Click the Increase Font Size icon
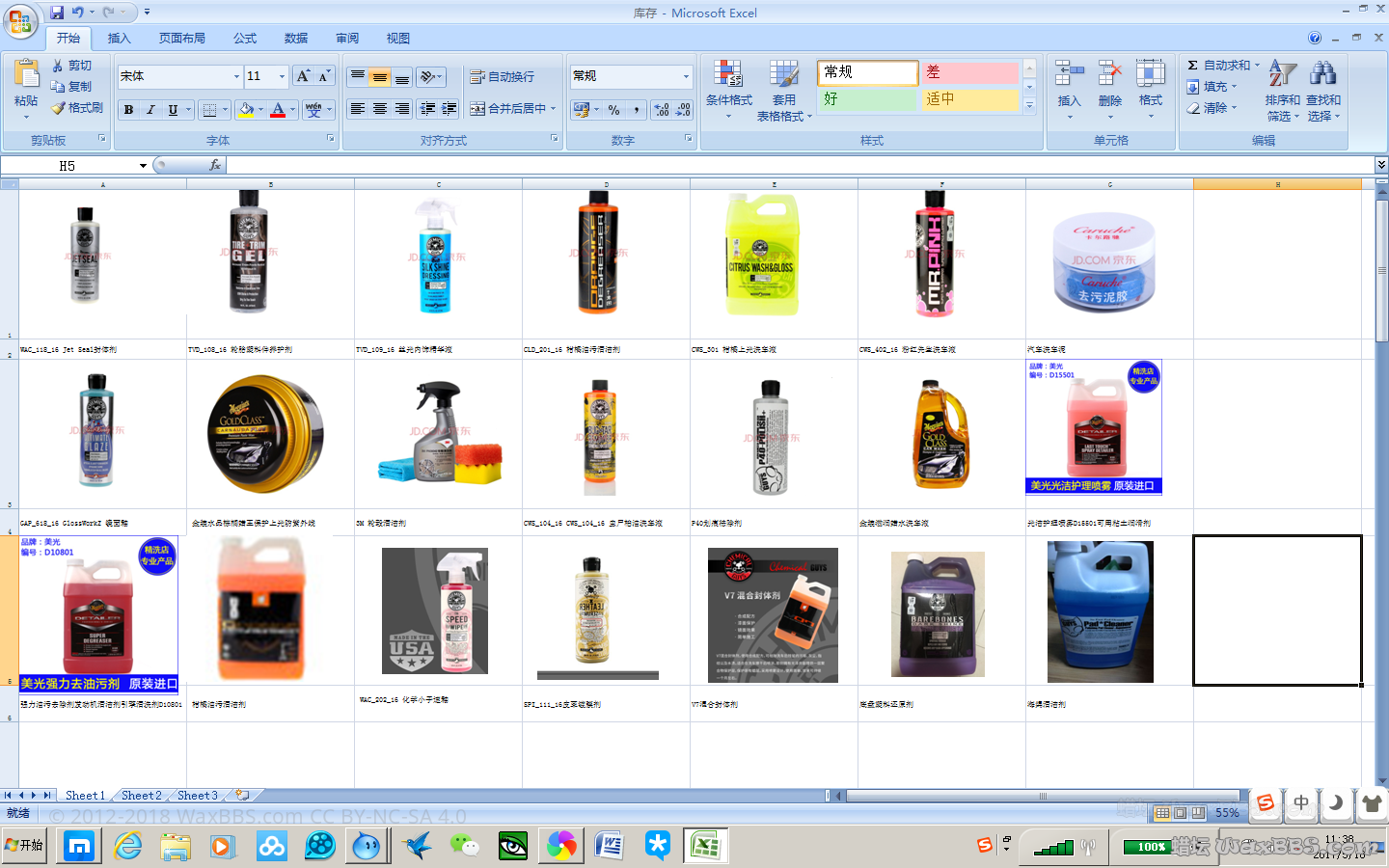 [304, 76]
